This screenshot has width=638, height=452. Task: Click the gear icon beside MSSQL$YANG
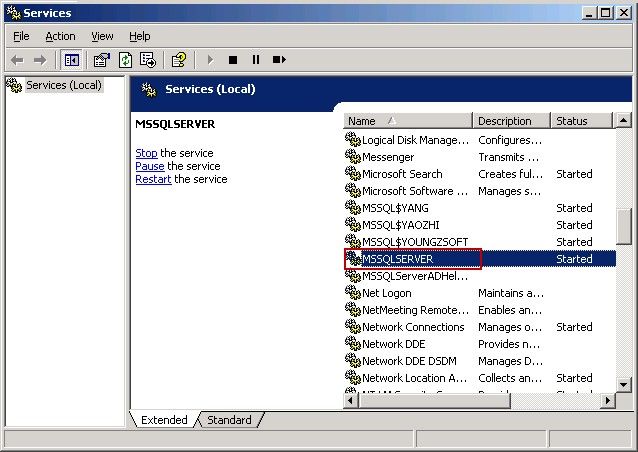click(353, 208)
